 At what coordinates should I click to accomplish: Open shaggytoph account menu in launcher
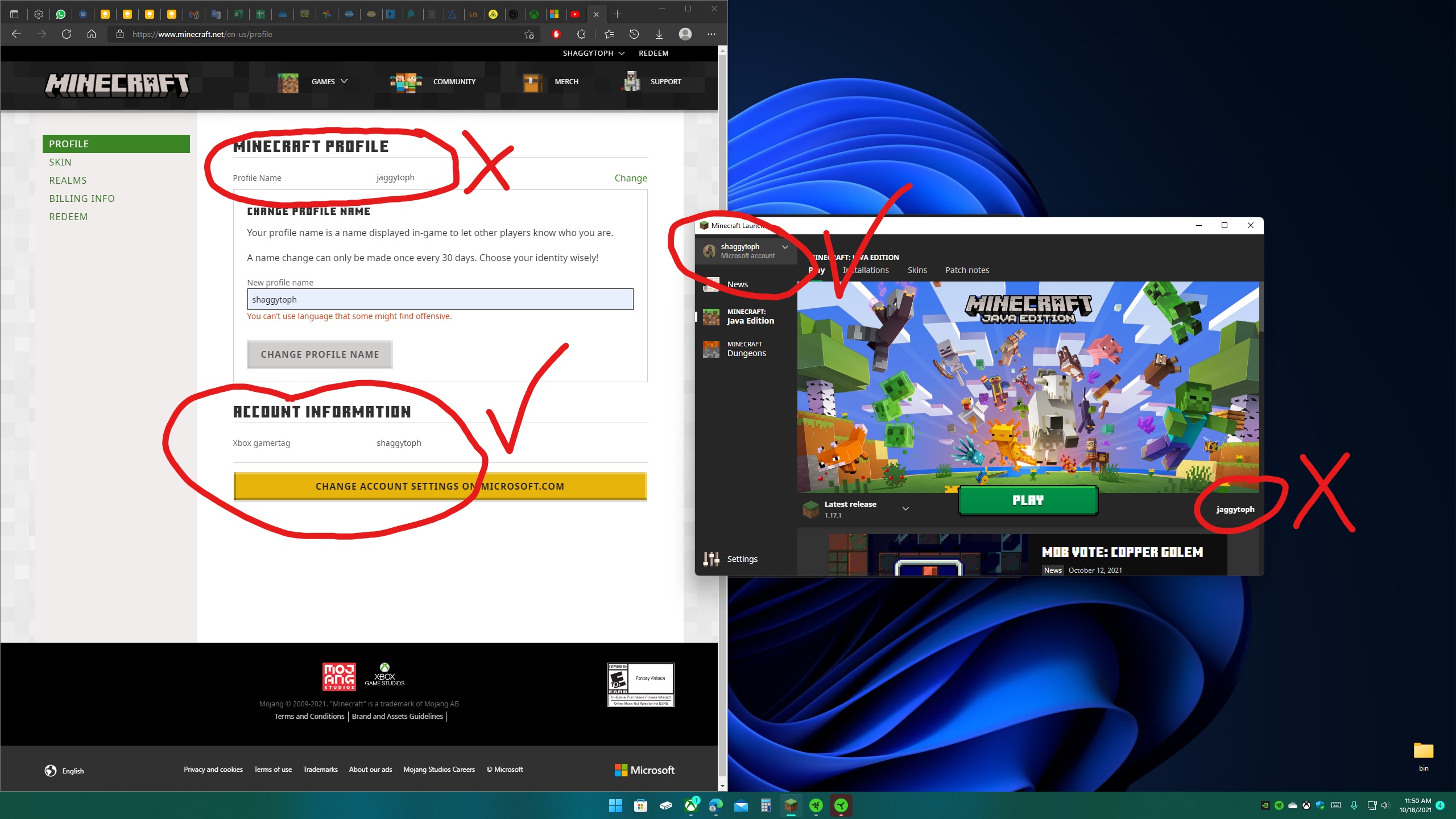746,251
